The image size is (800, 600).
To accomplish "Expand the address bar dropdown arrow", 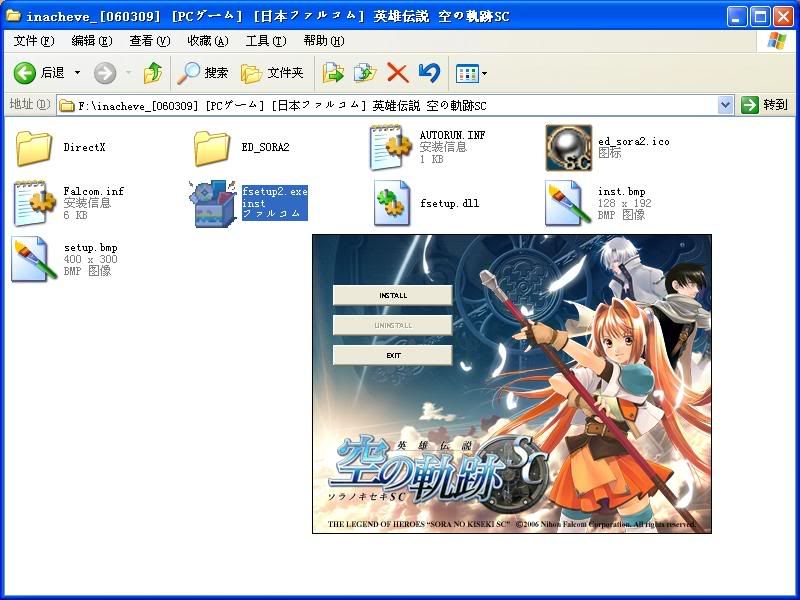I will pyautogui.click(x=725, y=106).
